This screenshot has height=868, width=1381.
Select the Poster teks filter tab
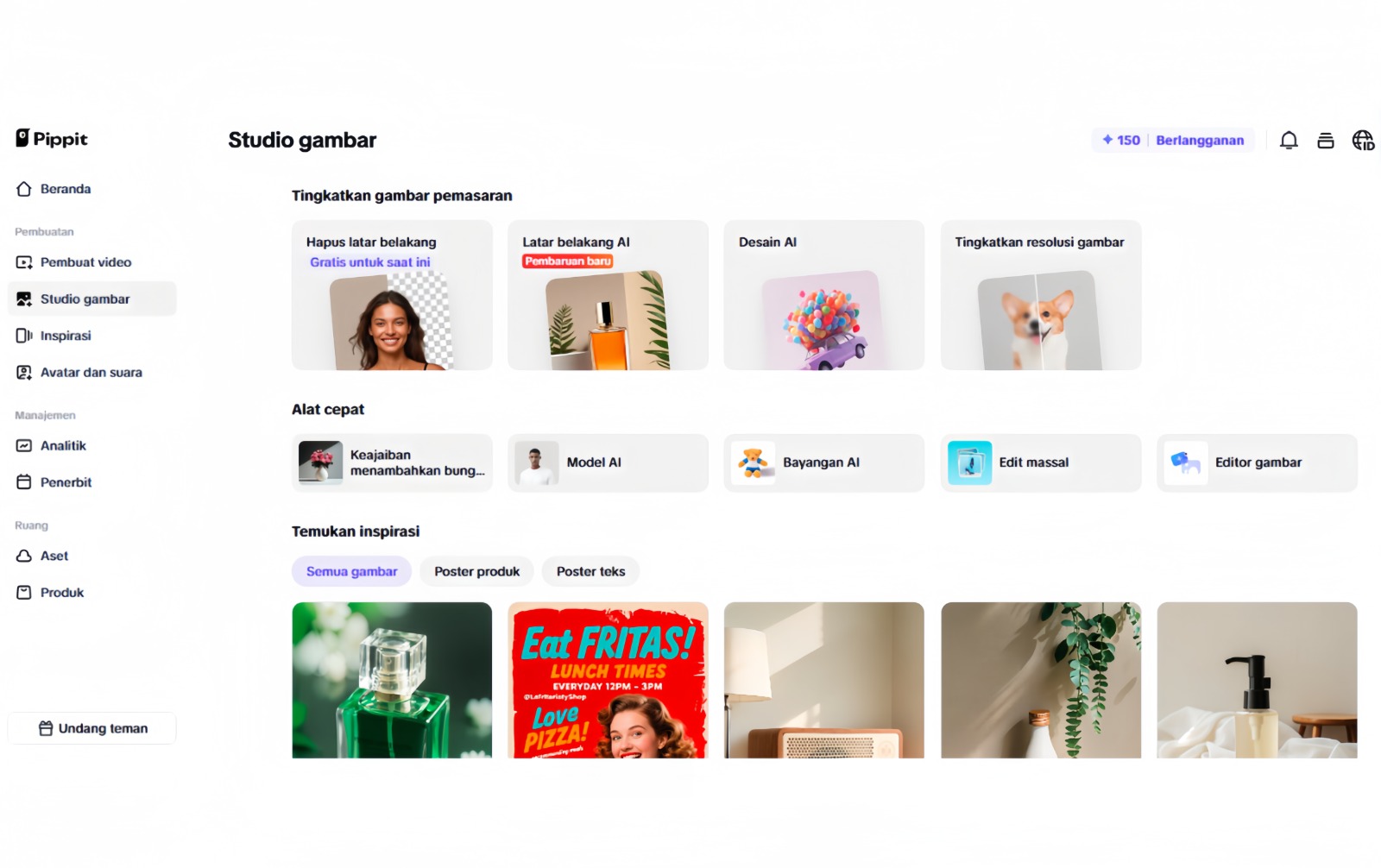(591, 571)
